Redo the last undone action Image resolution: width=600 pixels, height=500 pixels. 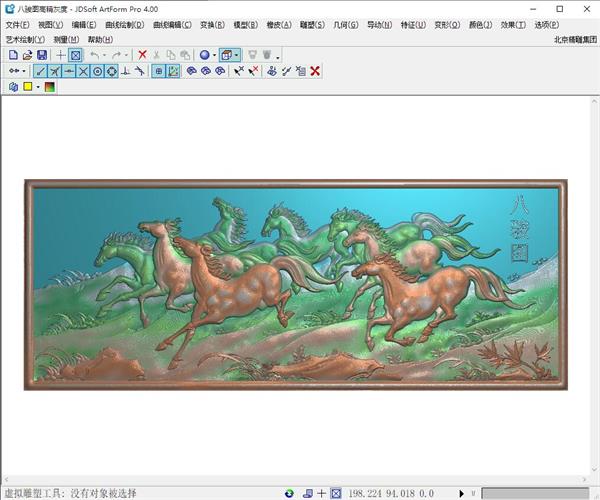116,55
